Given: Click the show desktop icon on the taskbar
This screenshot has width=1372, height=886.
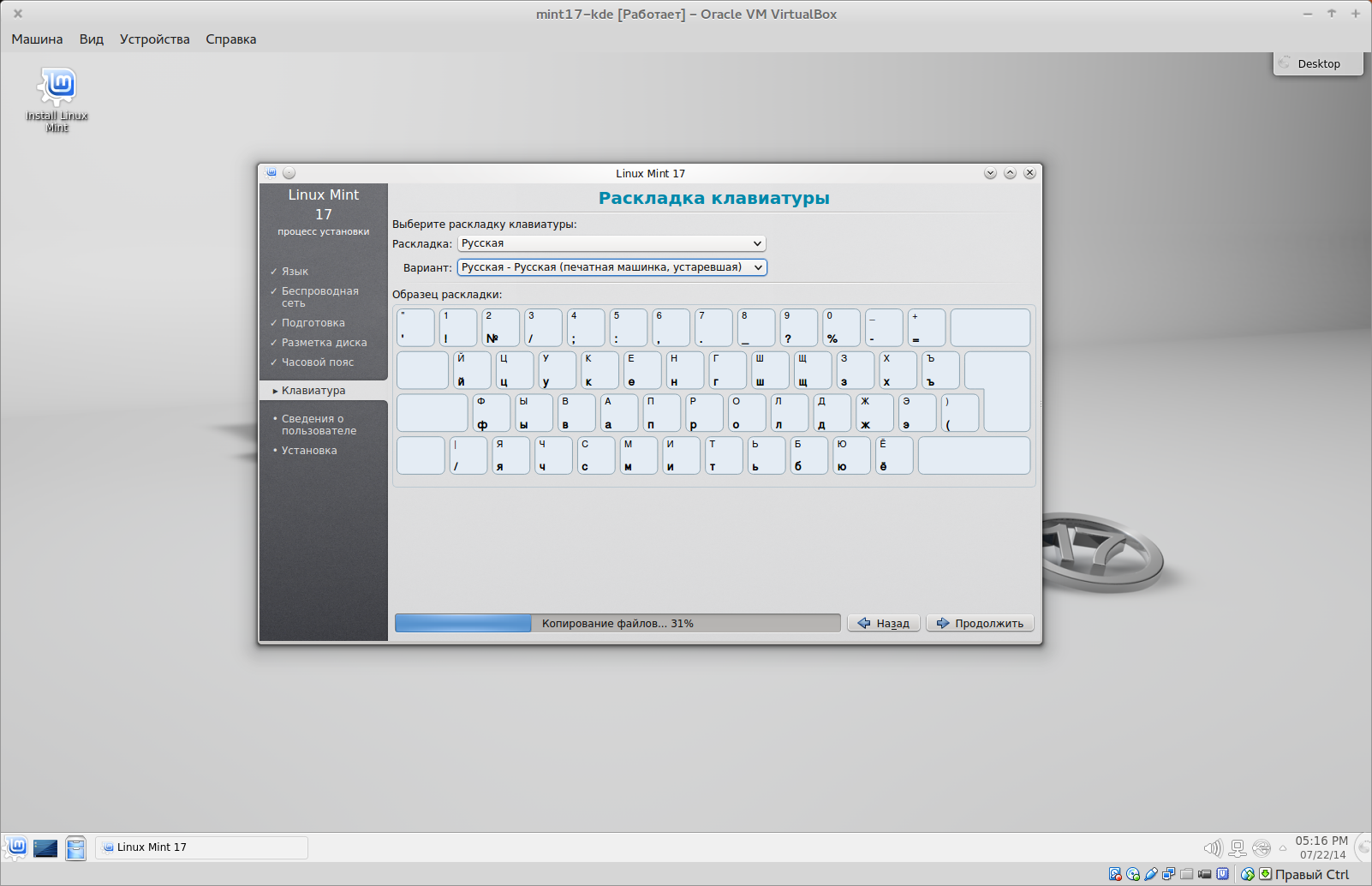Looking at the screenshot, I should point(45,848).
